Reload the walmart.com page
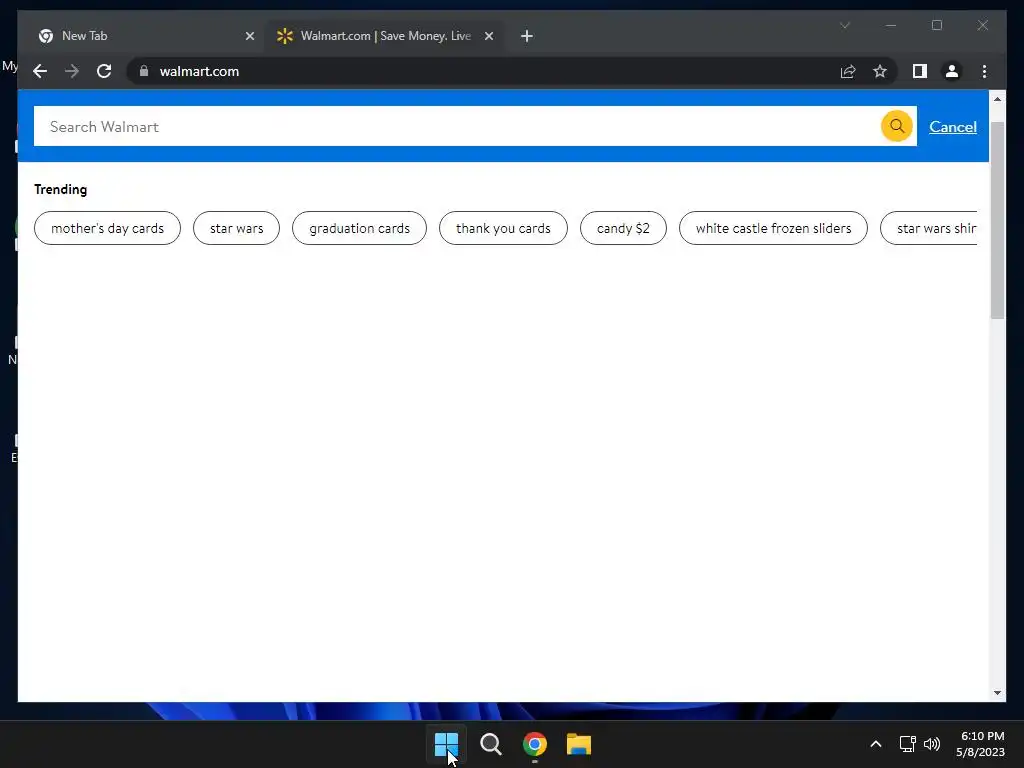This screenshot has height=768, width=1024. tap(104, 71)
